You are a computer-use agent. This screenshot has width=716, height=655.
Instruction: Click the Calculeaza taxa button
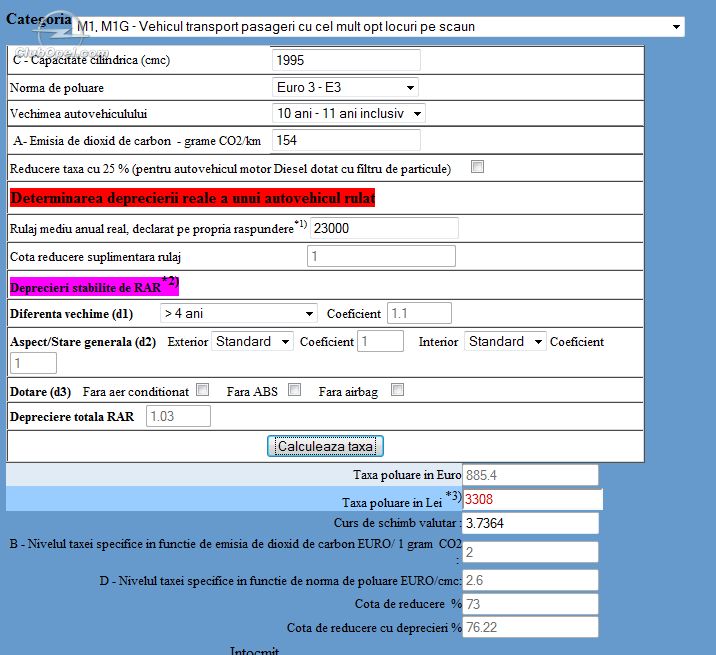tap(325, 446)
